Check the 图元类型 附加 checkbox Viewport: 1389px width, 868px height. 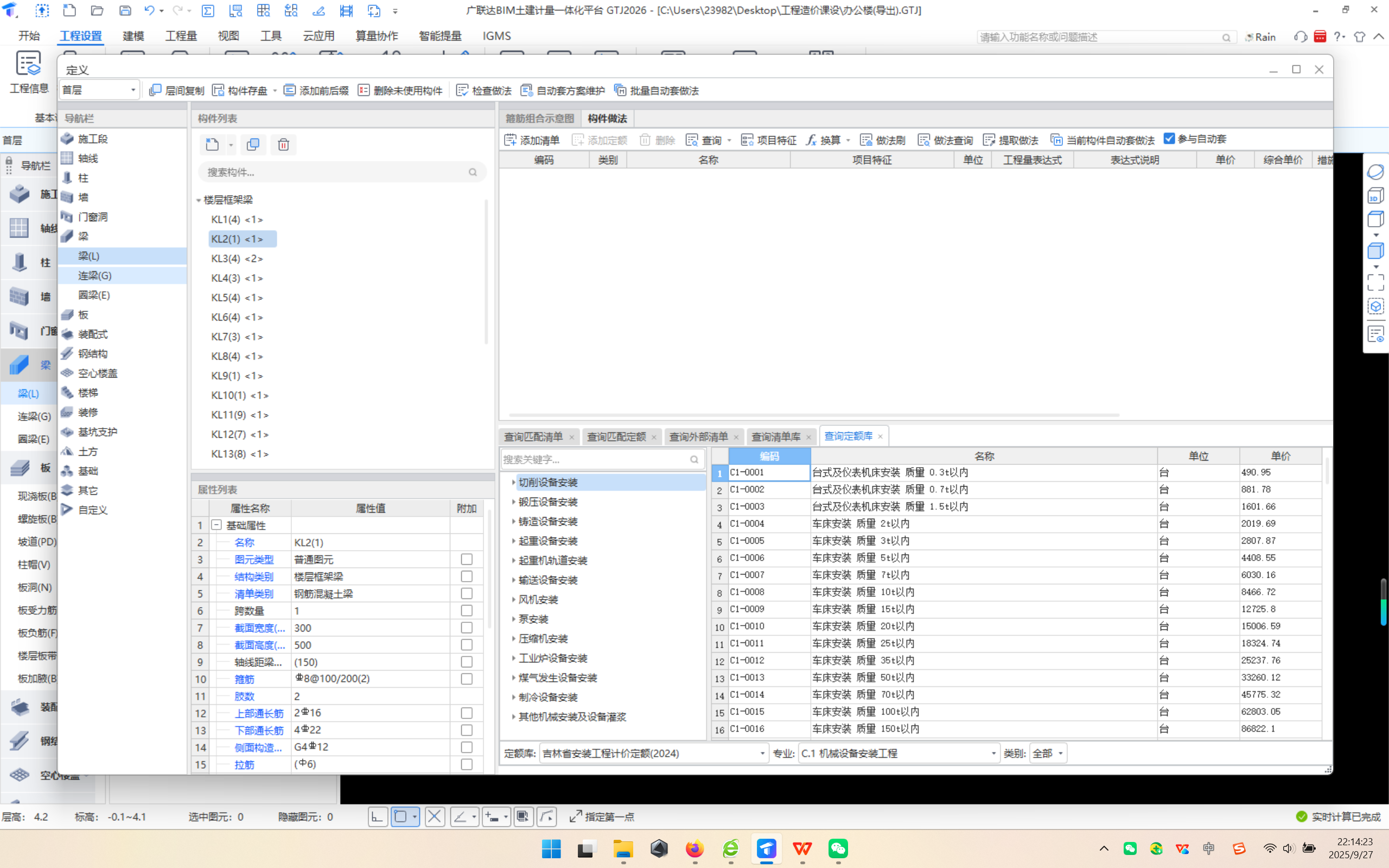[467, 559]
